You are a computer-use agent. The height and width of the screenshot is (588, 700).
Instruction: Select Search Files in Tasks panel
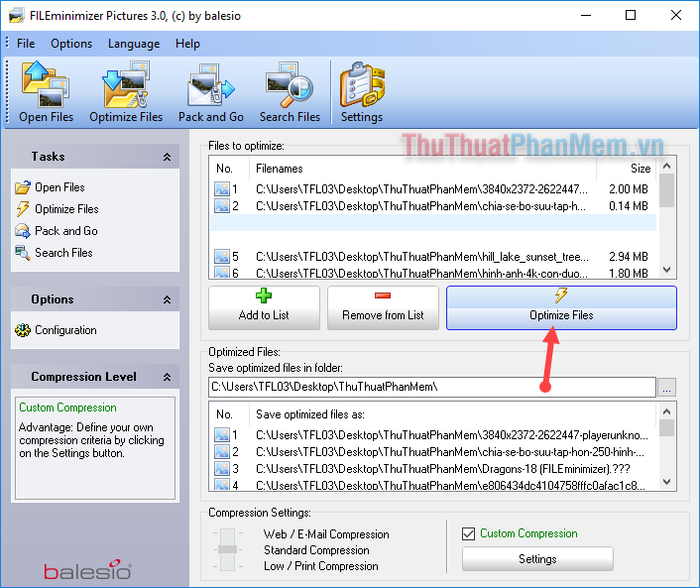pos(54,253)
